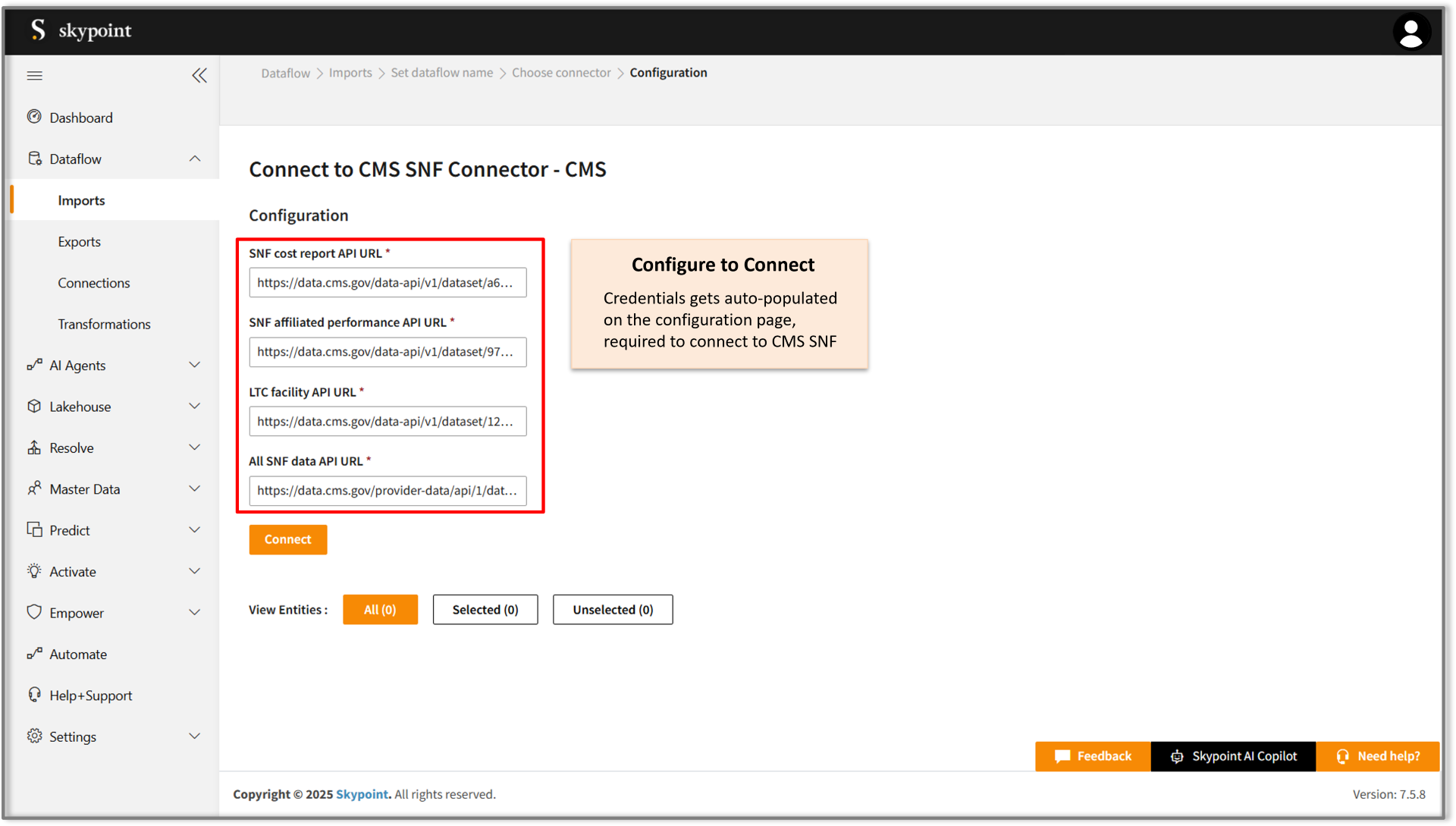1456x826 pixels.
Task: Open the Lakehouse section
Action: 79,407
